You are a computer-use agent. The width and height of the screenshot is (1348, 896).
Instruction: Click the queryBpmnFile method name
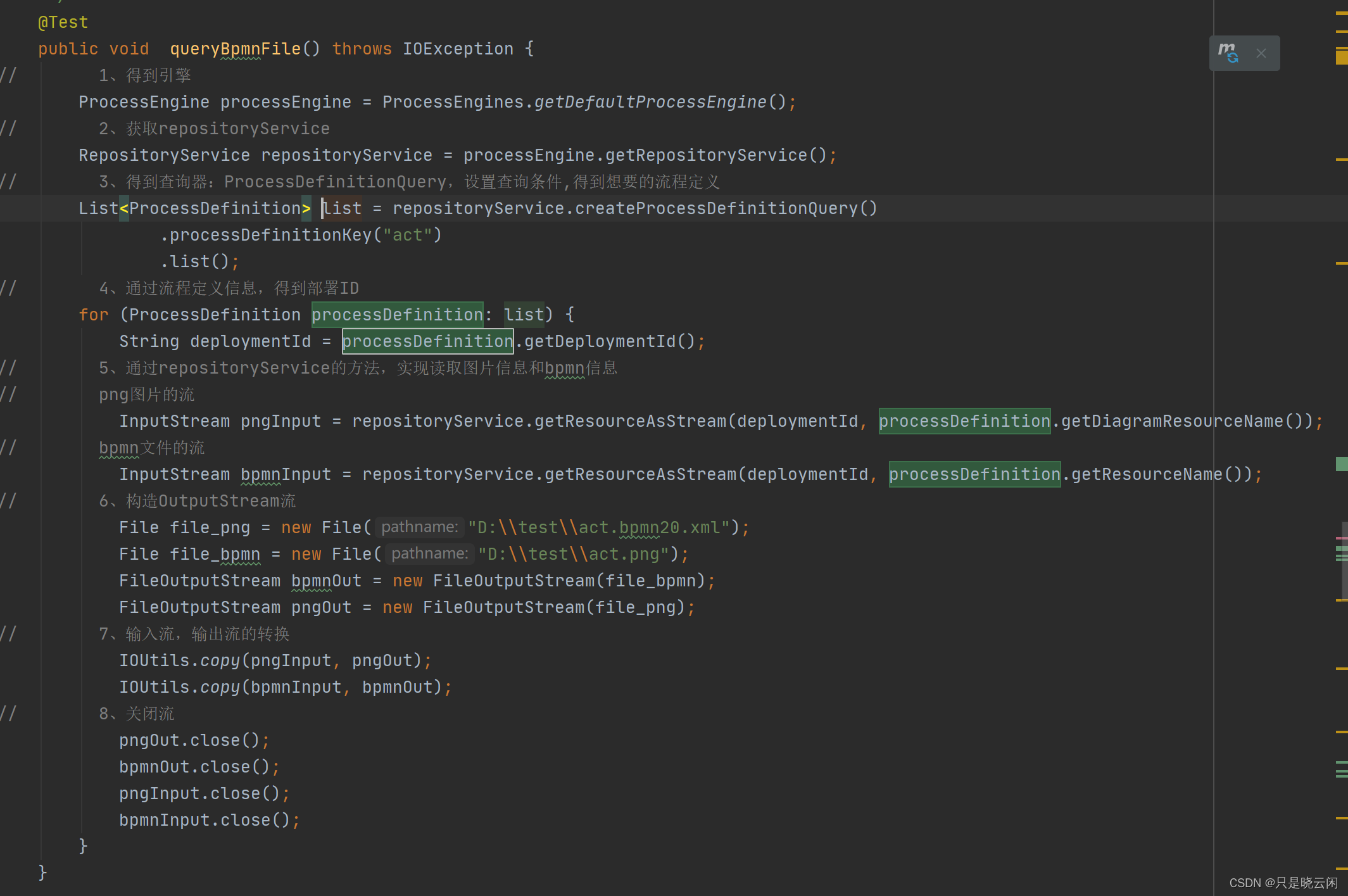235,49
